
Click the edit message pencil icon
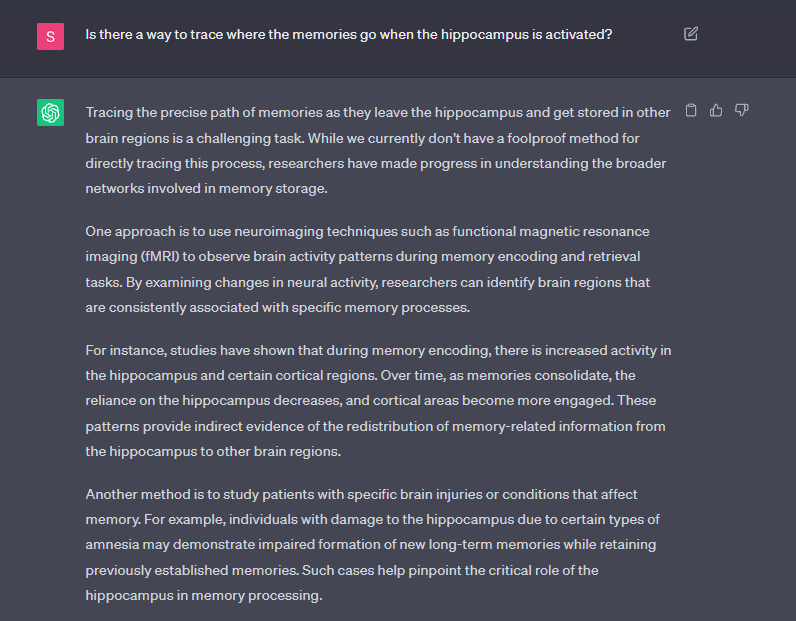click(691, 34)
